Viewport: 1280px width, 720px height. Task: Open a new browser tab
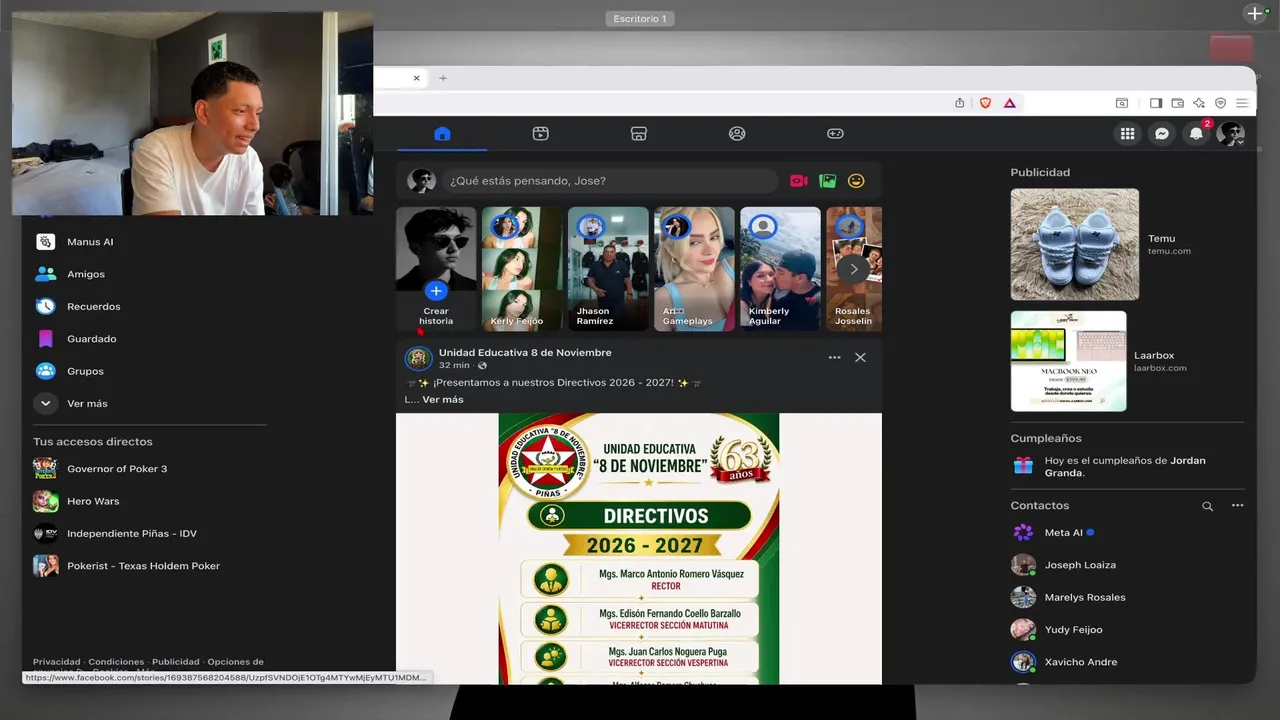[x=443, y=78]
